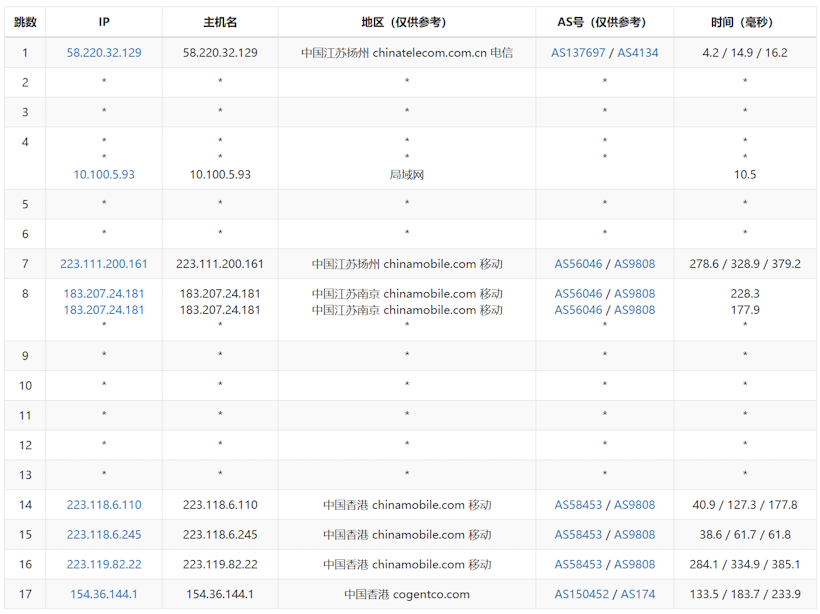The image size is (820, 614).
Task: Click the 223.118.6.110 IP link
Action: [104, 505]
